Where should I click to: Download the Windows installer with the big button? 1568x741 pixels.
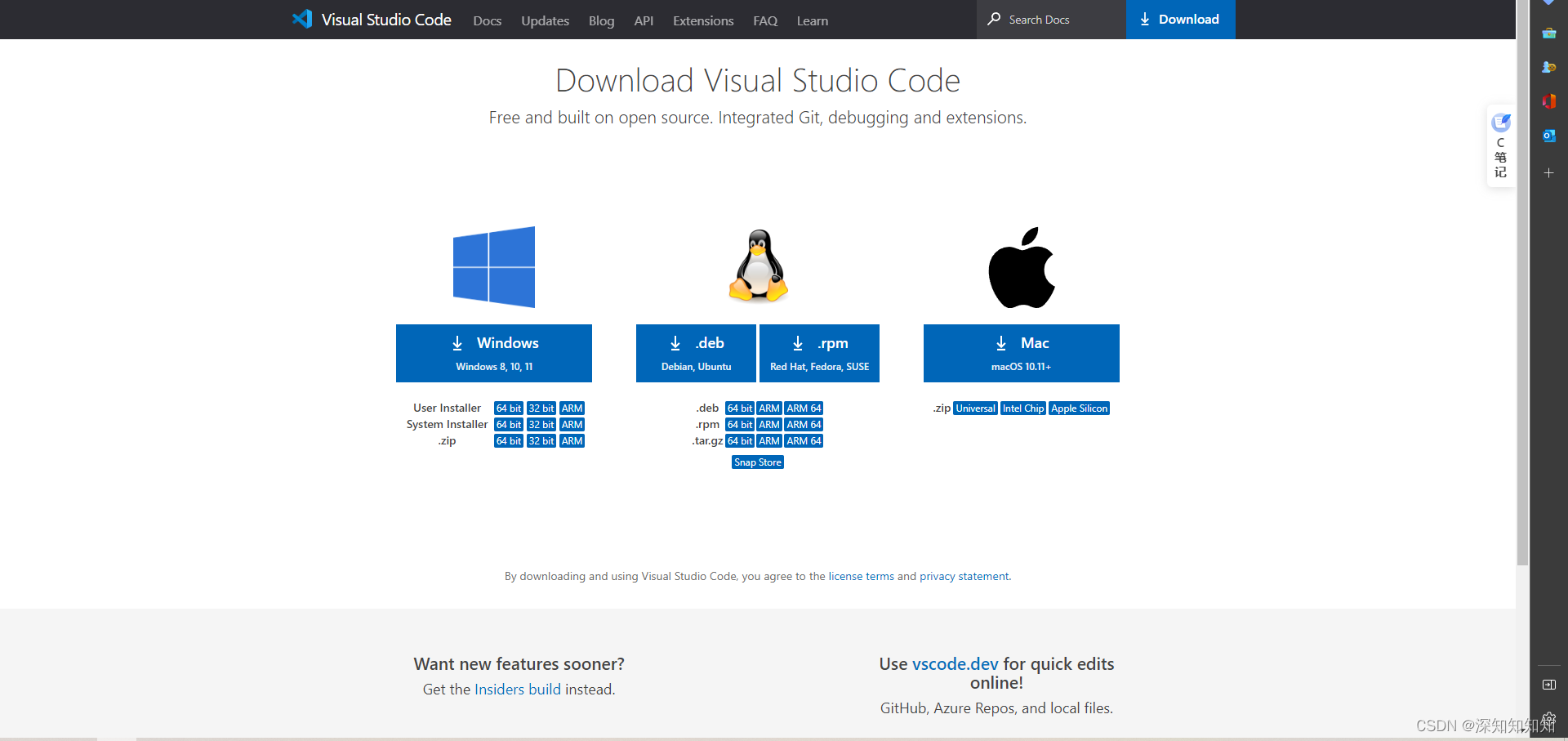pyautogui.click(x=494, y=353)
